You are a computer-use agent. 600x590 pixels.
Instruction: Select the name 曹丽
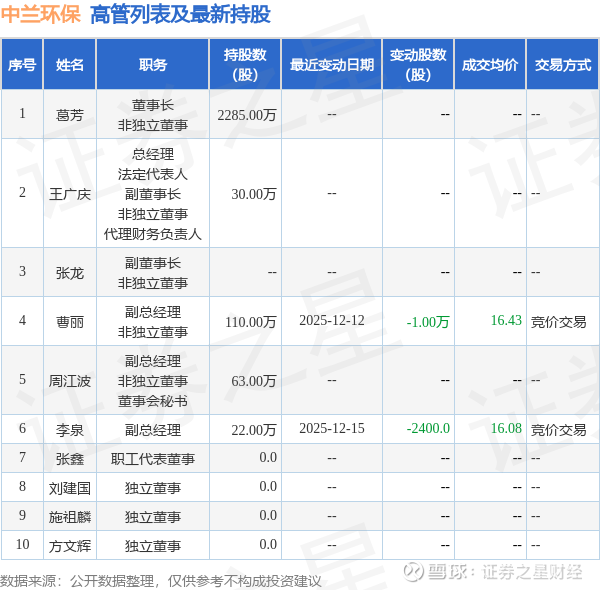[70, 322]
